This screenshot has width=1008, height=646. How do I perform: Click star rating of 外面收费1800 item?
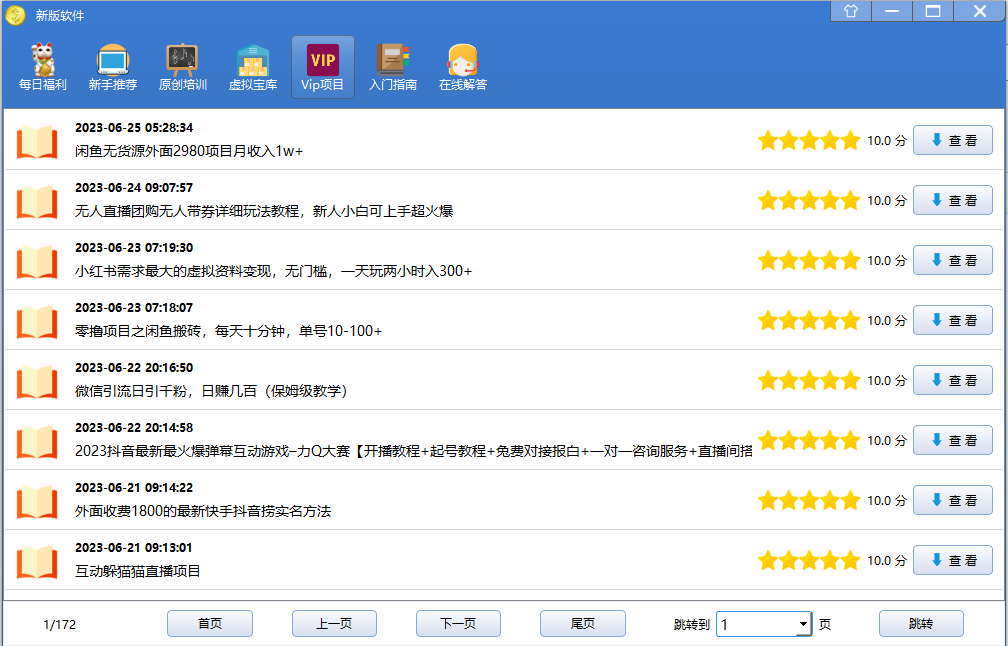(809, 500)
